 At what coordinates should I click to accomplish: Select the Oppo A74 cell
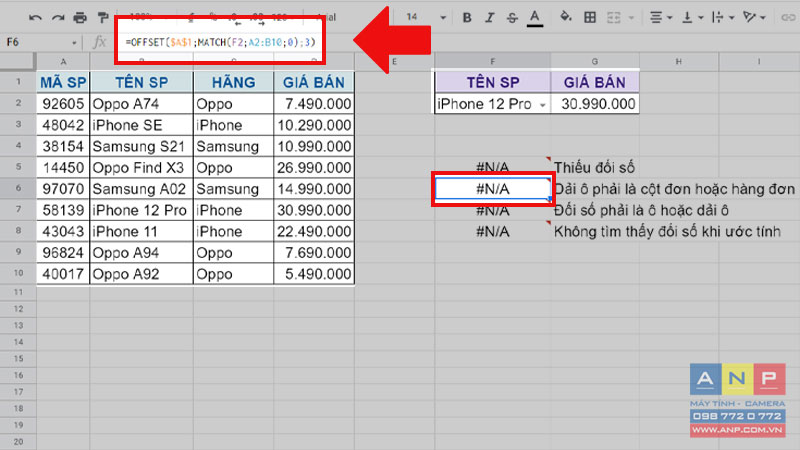click(141, 104)
